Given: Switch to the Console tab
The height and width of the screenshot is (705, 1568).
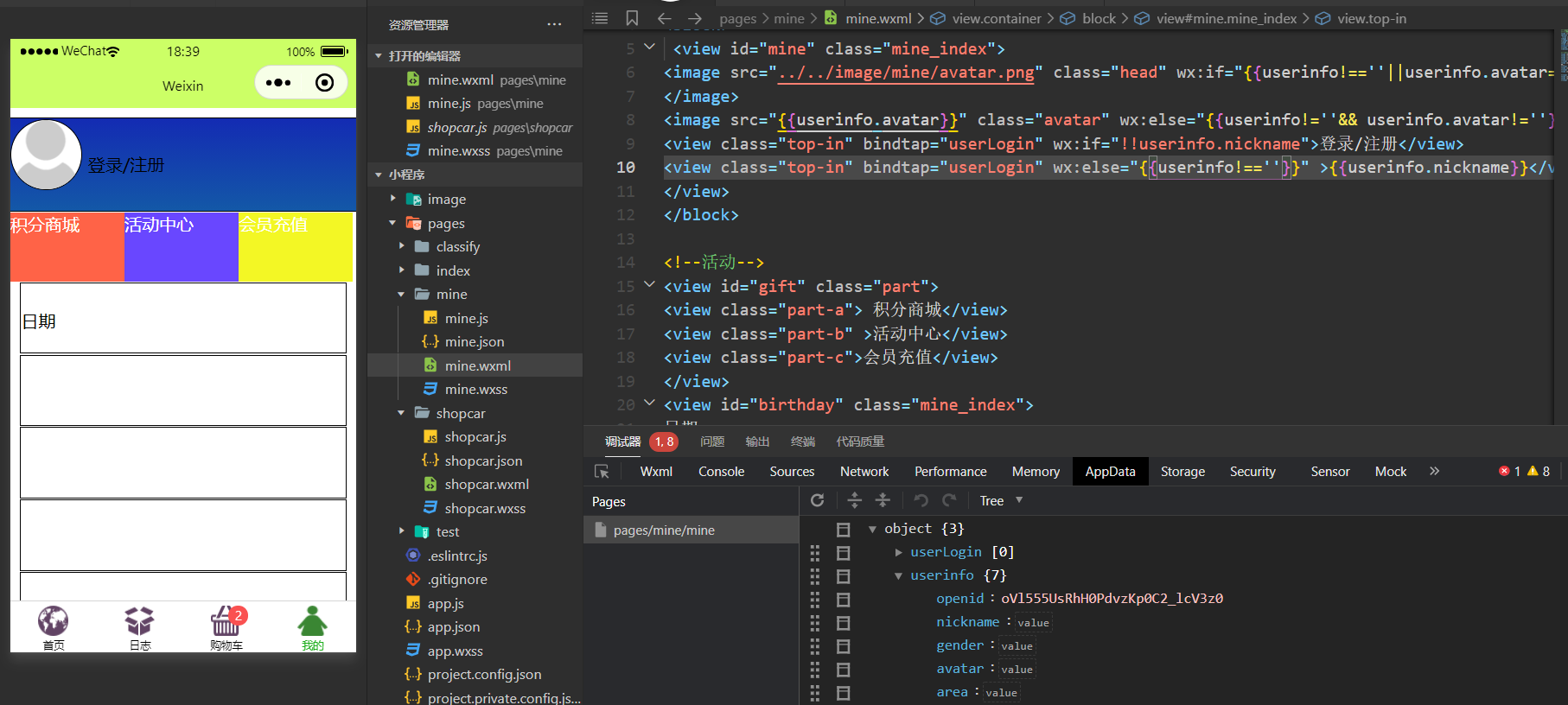Looking at the screenshot, I should click(x=721, y=472).
